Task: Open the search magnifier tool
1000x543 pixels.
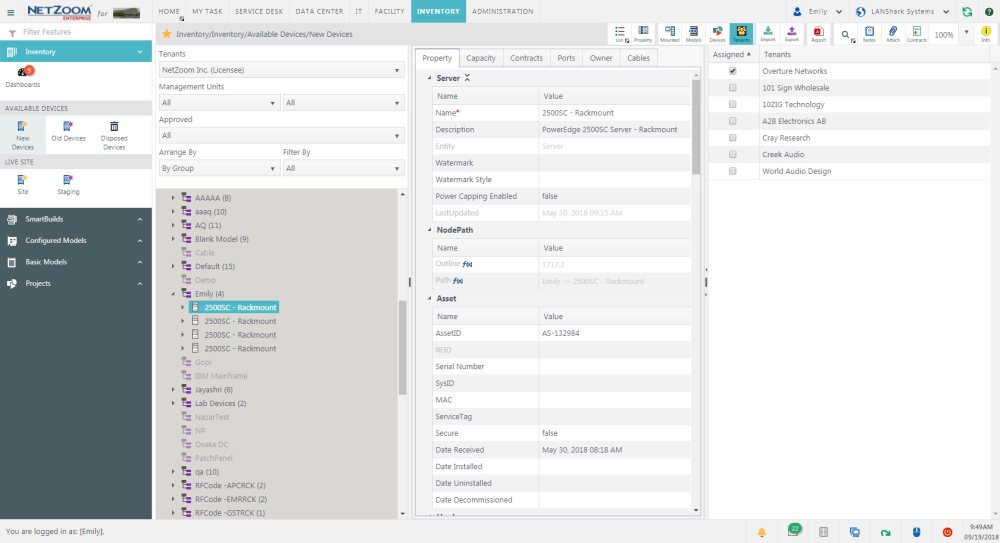Action: pos(846,35)
